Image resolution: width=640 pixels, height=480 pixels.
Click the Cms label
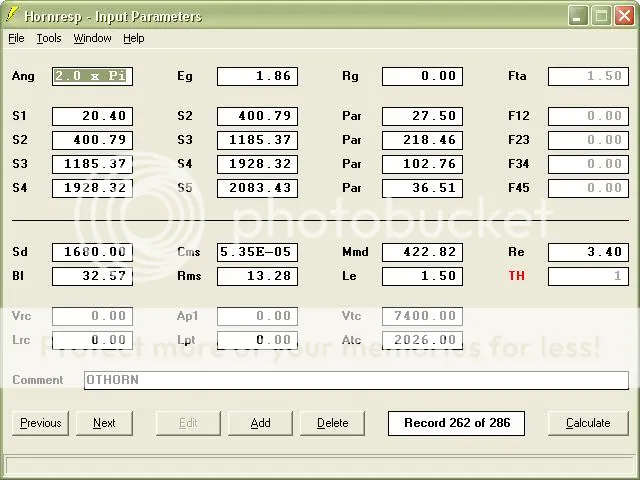click(x=189, y=252)
